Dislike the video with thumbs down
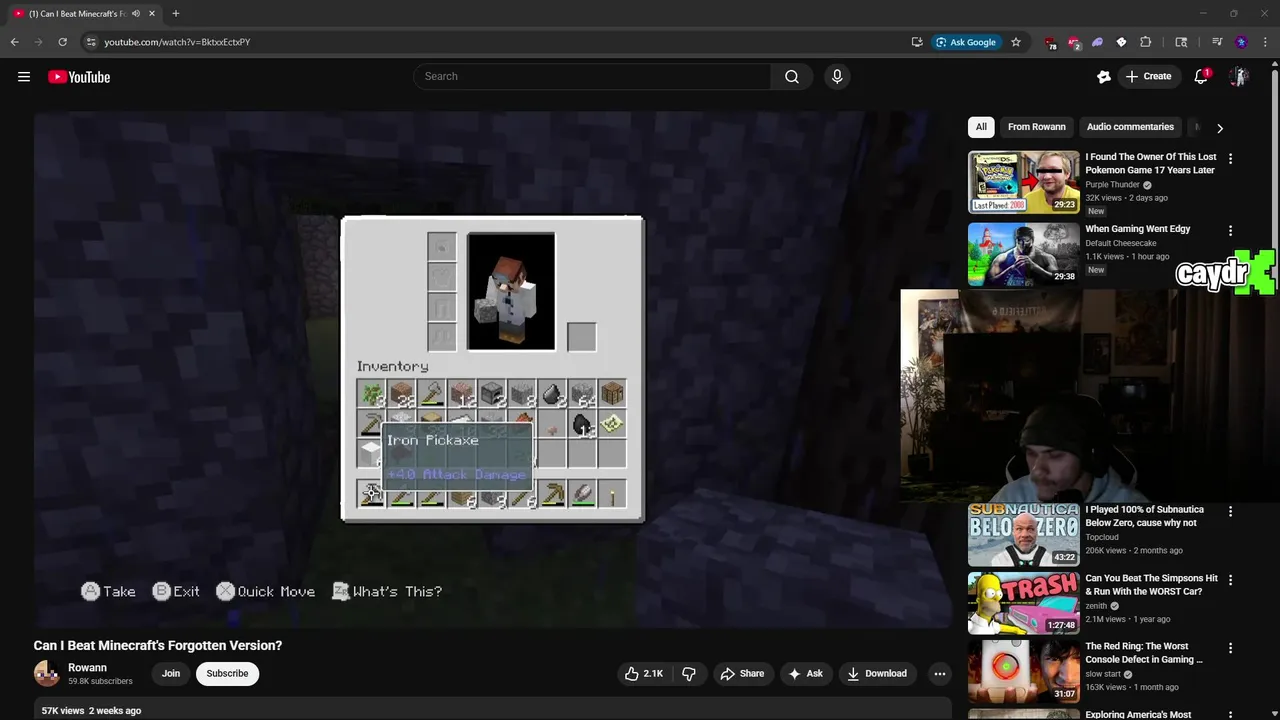Screen dimensions: 1280x720 (689, 674)
